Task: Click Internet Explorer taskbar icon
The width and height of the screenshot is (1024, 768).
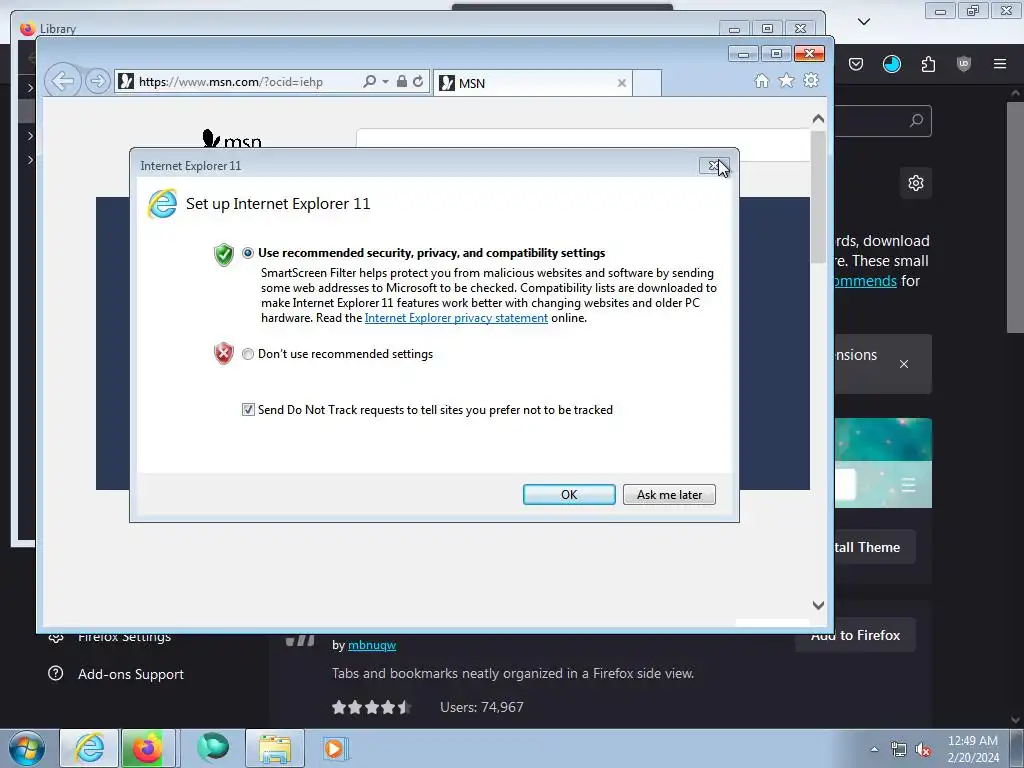Action: 89,748
